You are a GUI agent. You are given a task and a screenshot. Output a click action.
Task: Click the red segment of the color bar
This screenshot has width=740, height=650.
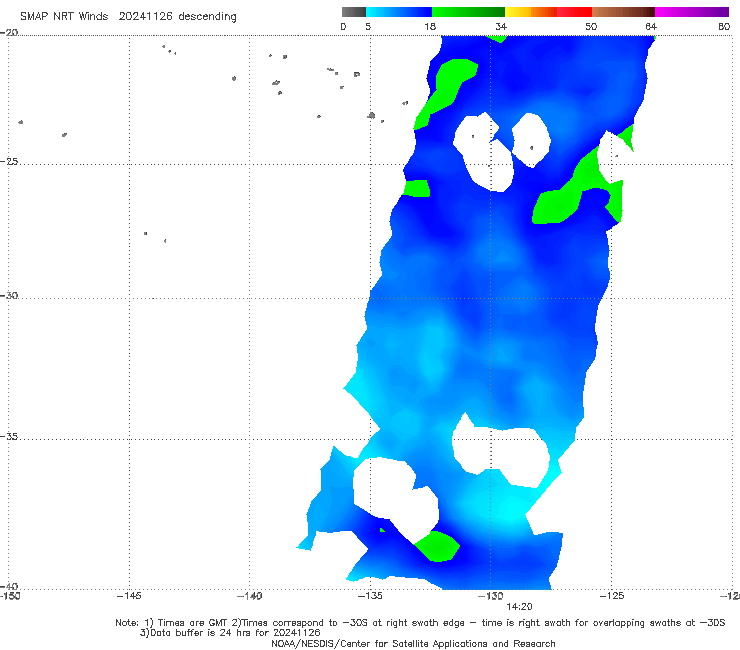click(x=574, y=12)
